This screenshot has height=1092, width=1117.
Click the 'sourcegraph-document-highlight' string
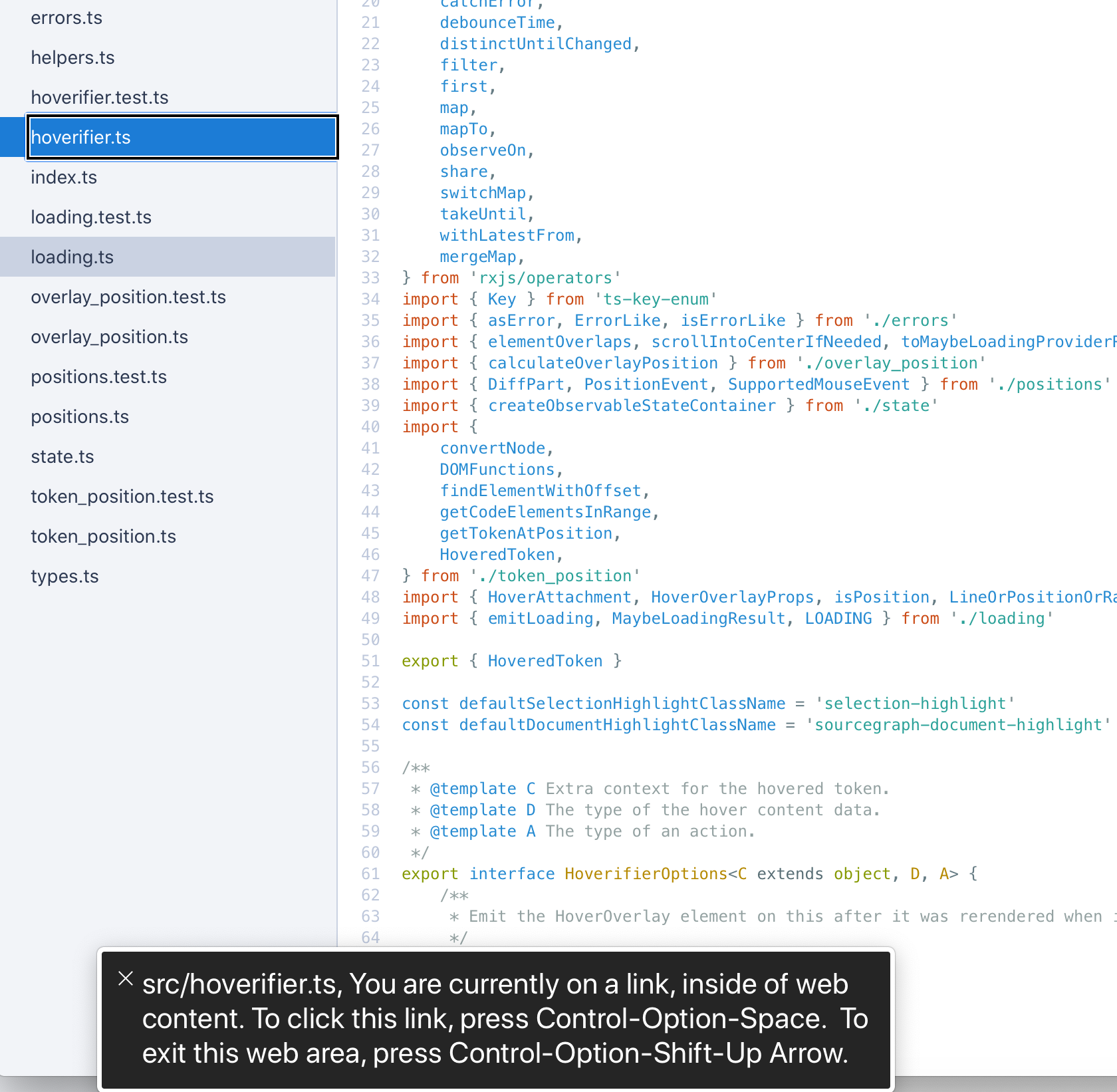pyautogui.click(x=958, y=725)
